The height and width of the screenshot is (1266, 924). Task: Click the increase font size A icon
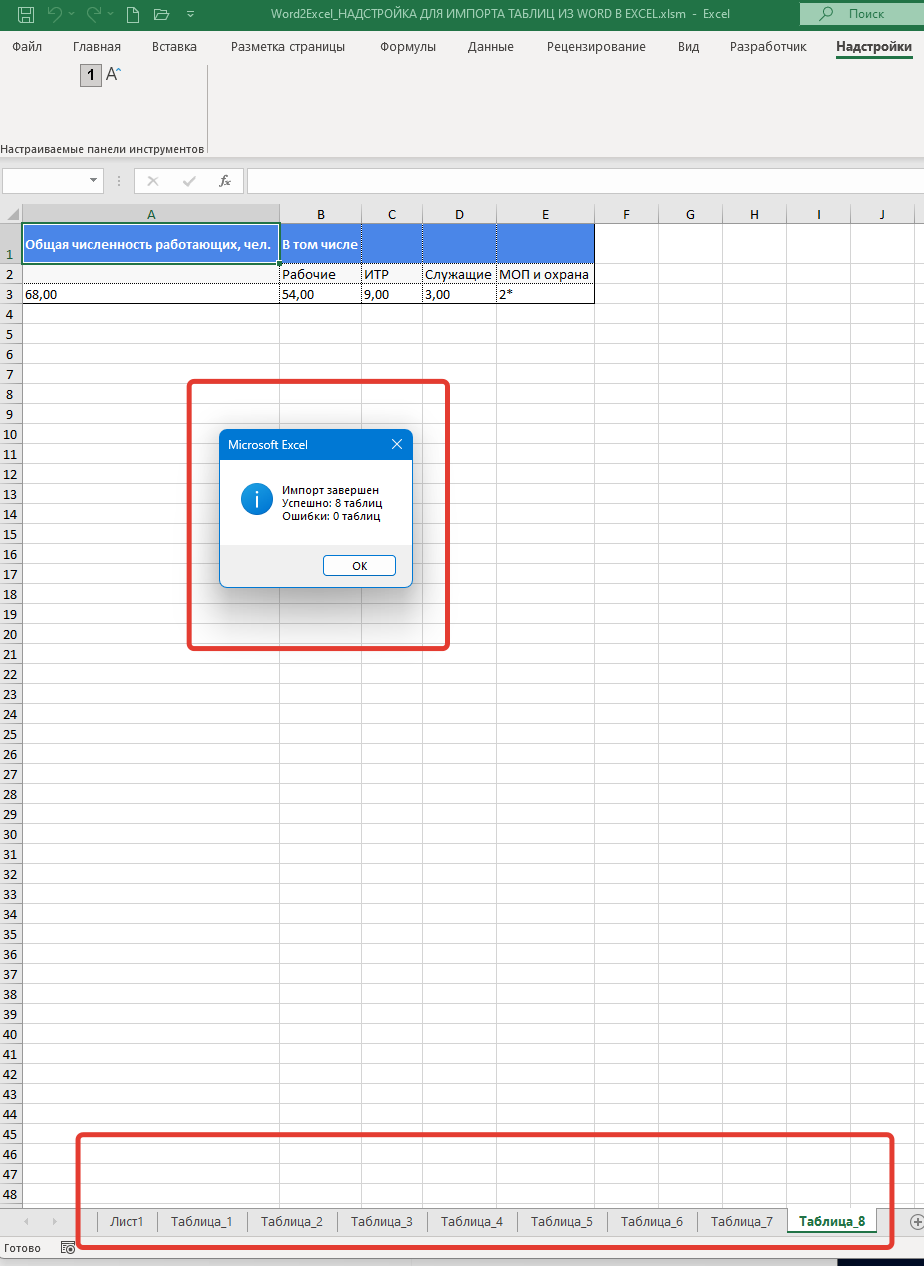pos(113,75)
